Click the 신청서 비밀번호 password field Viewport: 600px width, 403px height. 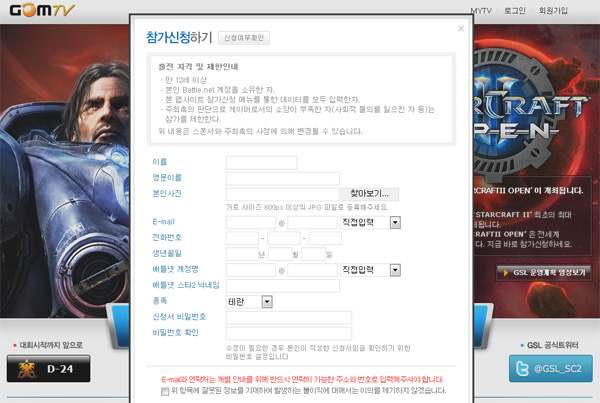click(288, 317)
